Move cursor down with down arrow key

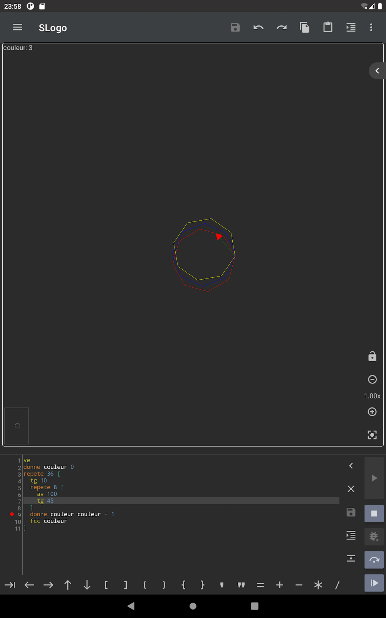click(87, 585)
